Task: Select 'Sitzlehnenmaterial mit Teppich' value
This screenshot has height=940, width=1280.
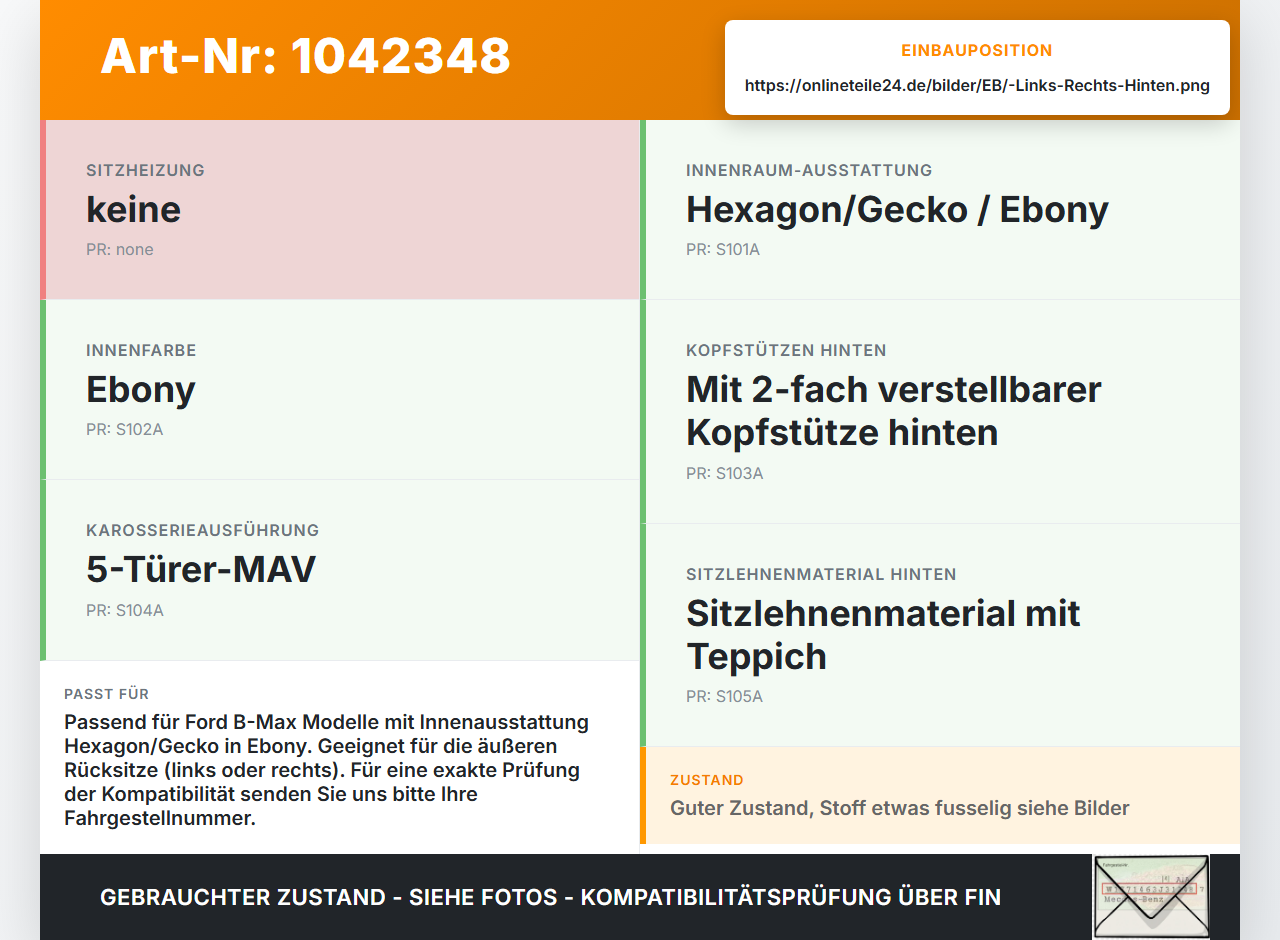Action: [x=883, y=635]
